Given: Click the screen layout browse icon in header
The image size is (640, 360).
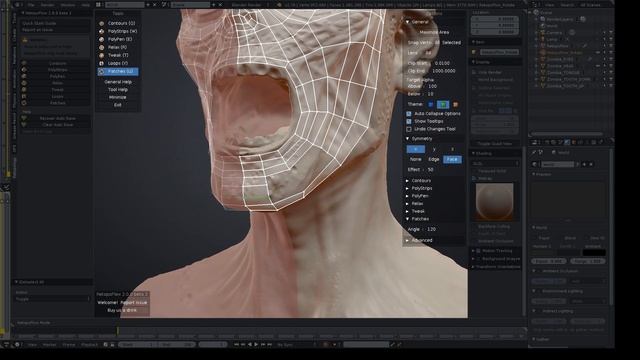Looking at the screenshot, I should 99,4.
